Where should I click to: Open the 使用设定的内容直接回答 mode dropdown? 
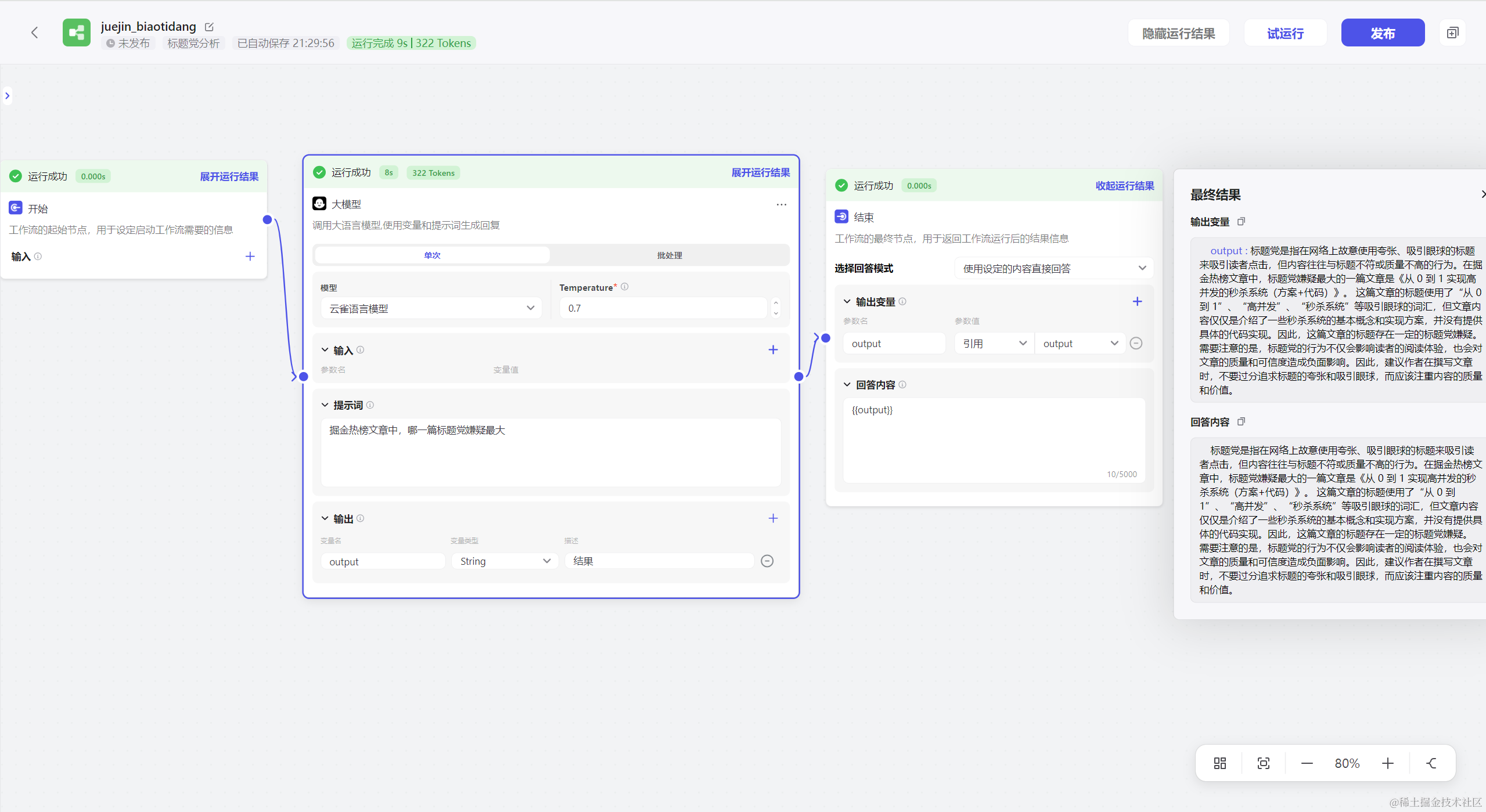pos(1053,269)
